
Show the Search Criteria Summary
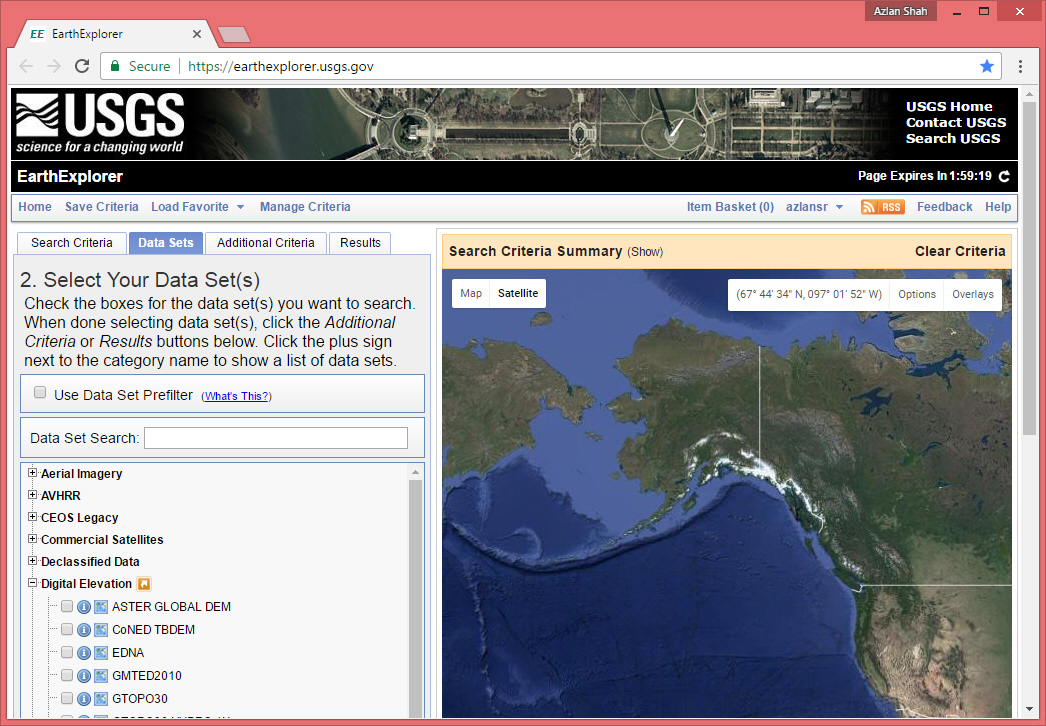[x=645, y=252]
